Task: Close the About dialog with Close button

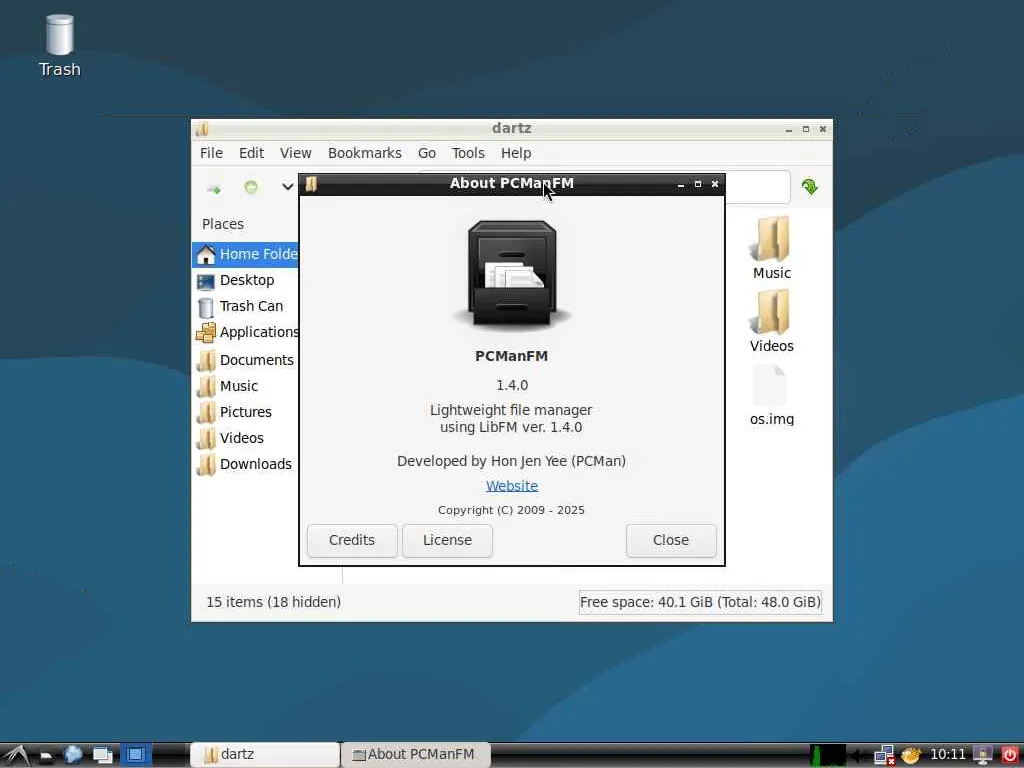Action: point(671,540)
